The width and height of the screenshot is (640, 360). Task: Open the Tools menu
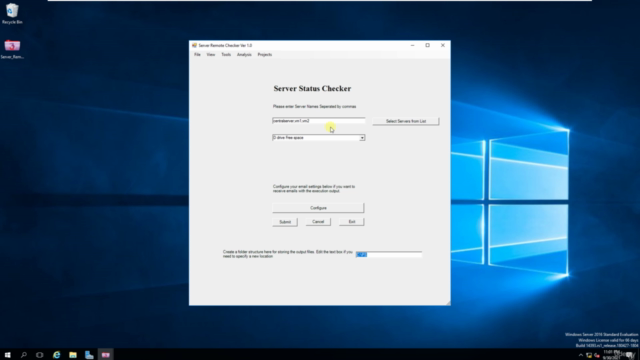coord(226,55)
